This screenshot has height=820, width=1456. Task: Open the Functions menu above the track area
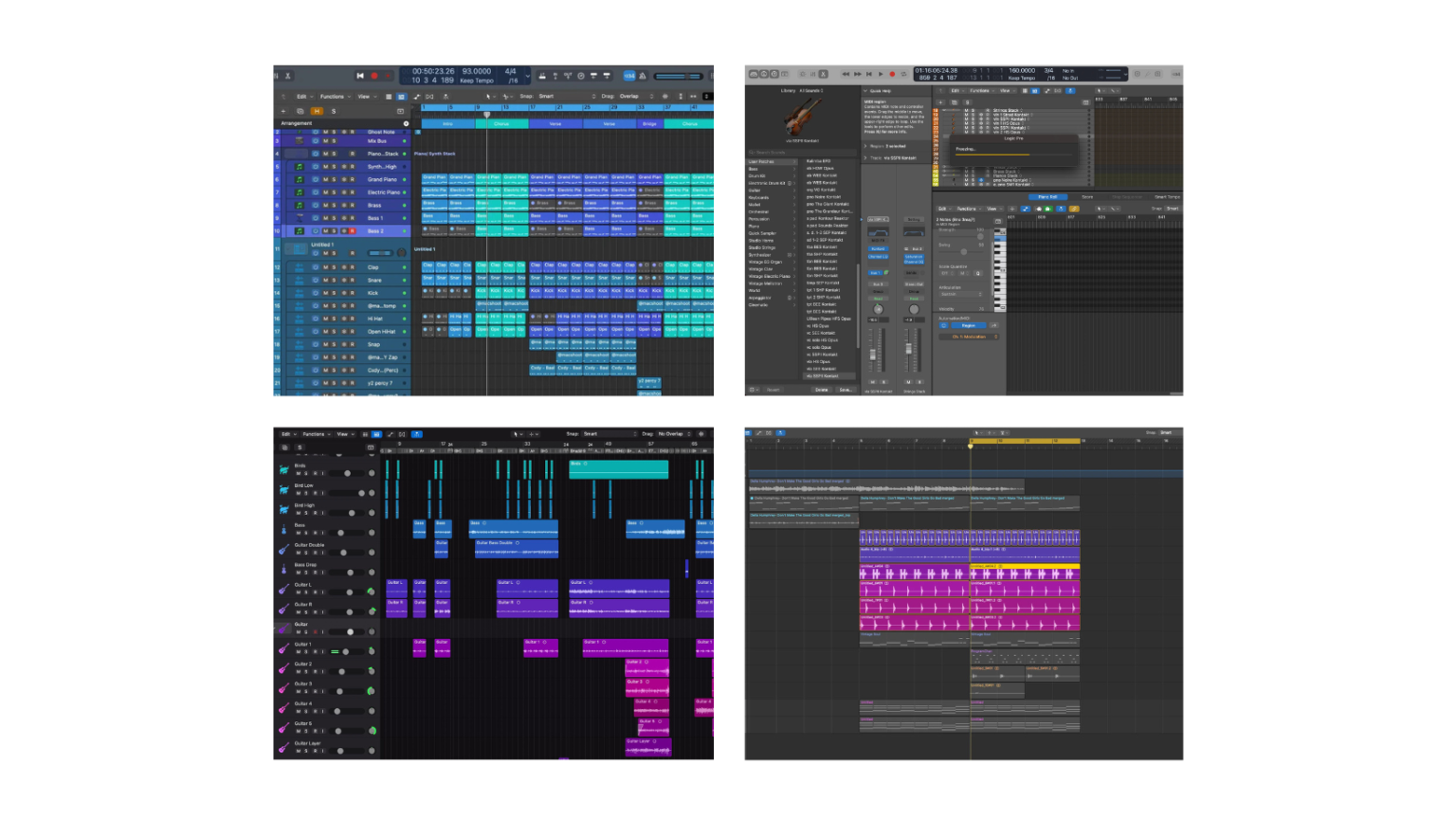334,96
